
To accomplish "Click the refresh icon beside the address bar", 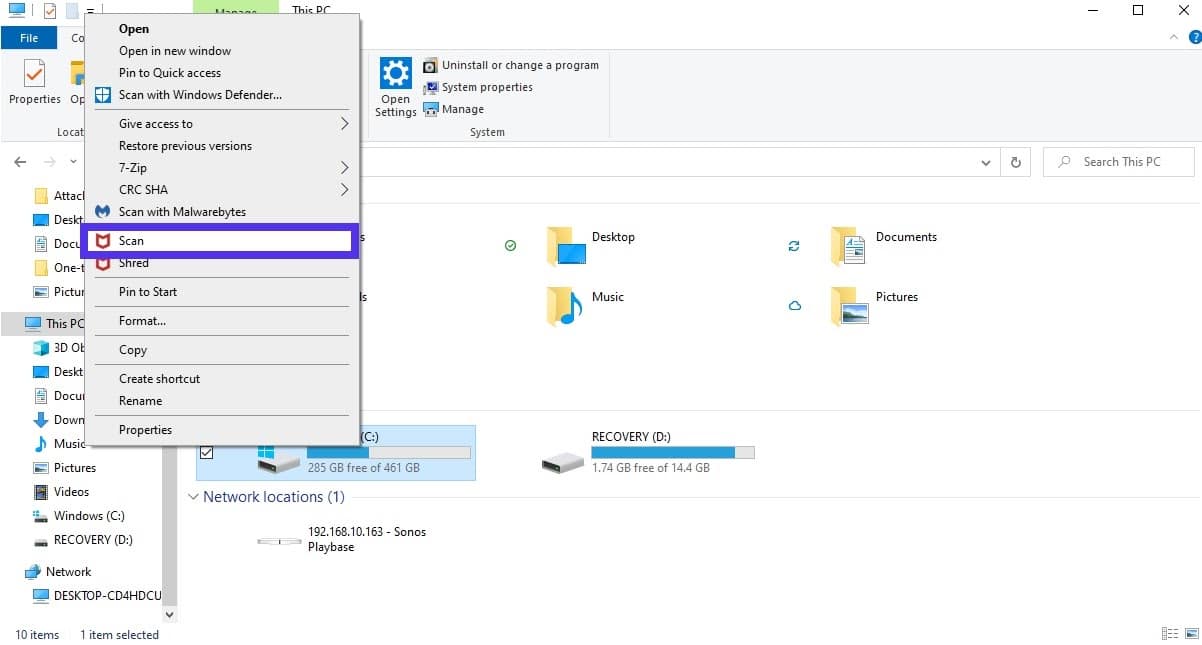I will (x=1015, y=161).
